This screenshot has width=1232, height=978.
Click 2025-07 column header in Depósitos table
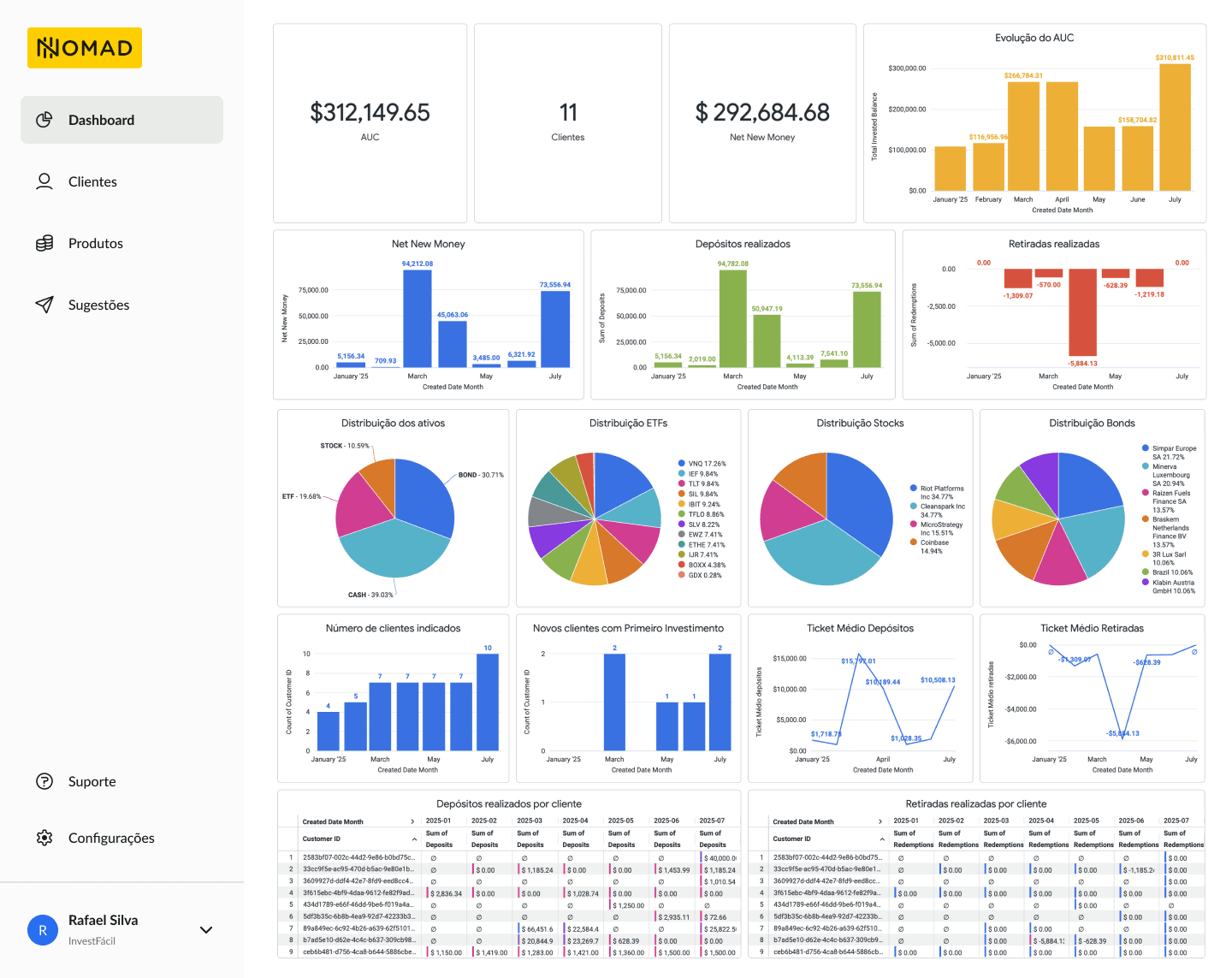click(x=712, y=821)
